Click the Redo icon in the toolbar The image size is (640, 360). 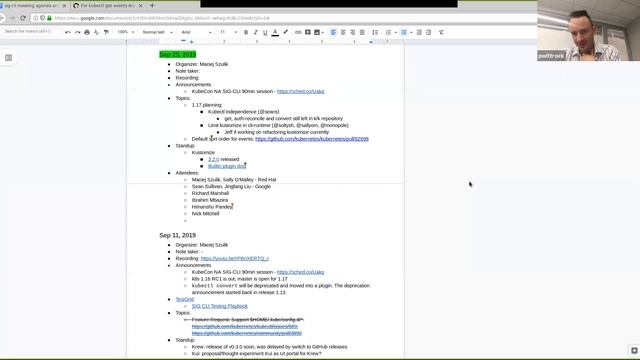(77, 32)
